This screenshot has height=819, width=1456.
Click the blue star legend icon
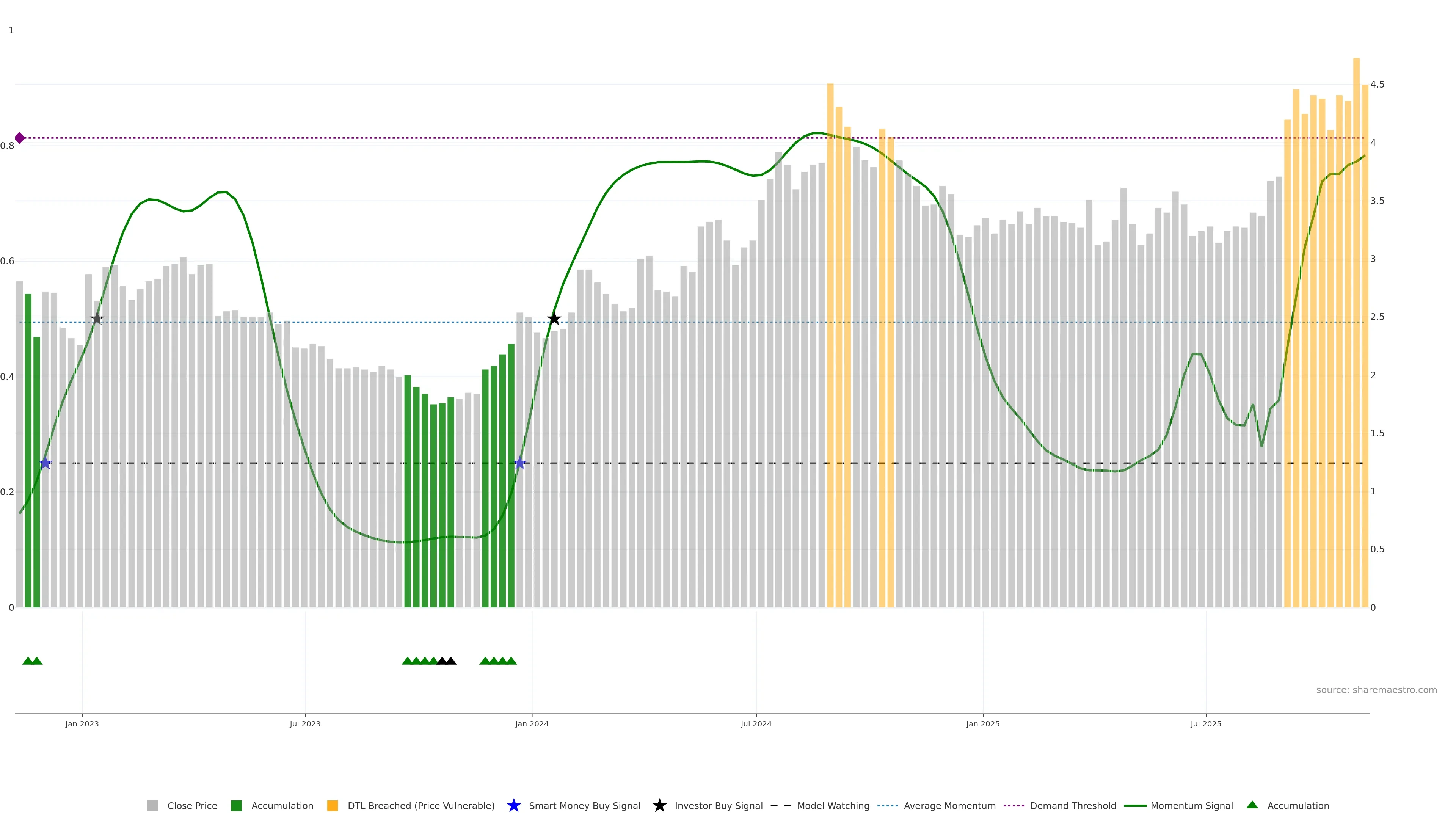pos(513,805)
